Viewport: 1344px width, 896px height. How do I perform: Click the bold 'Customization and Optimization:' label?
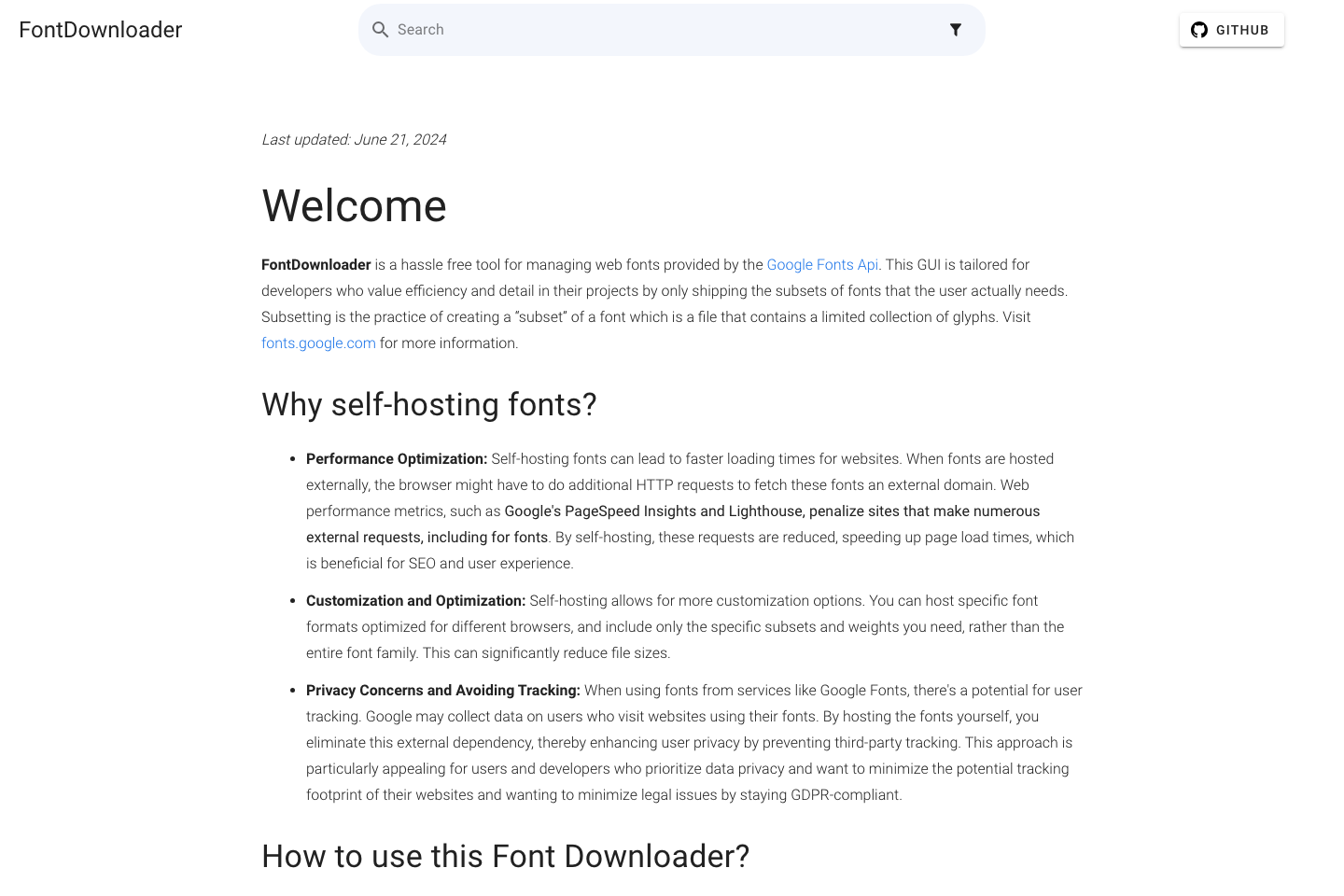click(x=415, y=600)
